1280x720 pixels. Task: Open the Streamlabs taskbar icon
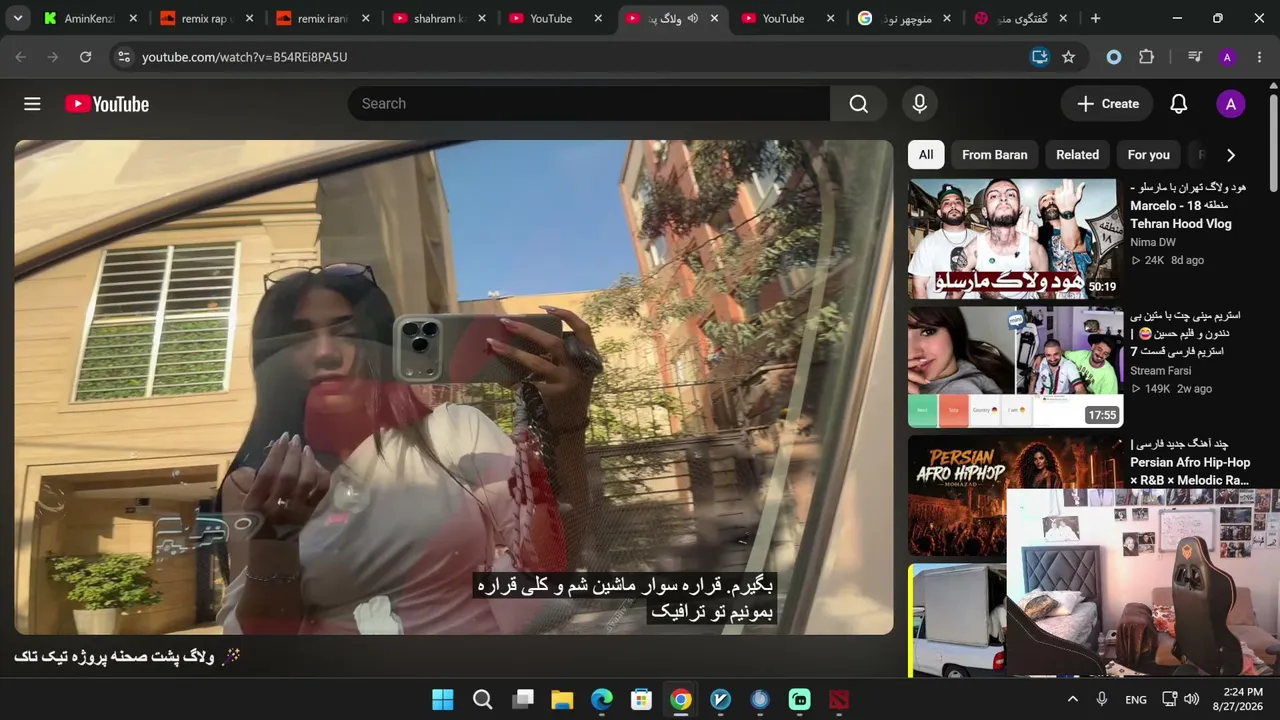800,700
